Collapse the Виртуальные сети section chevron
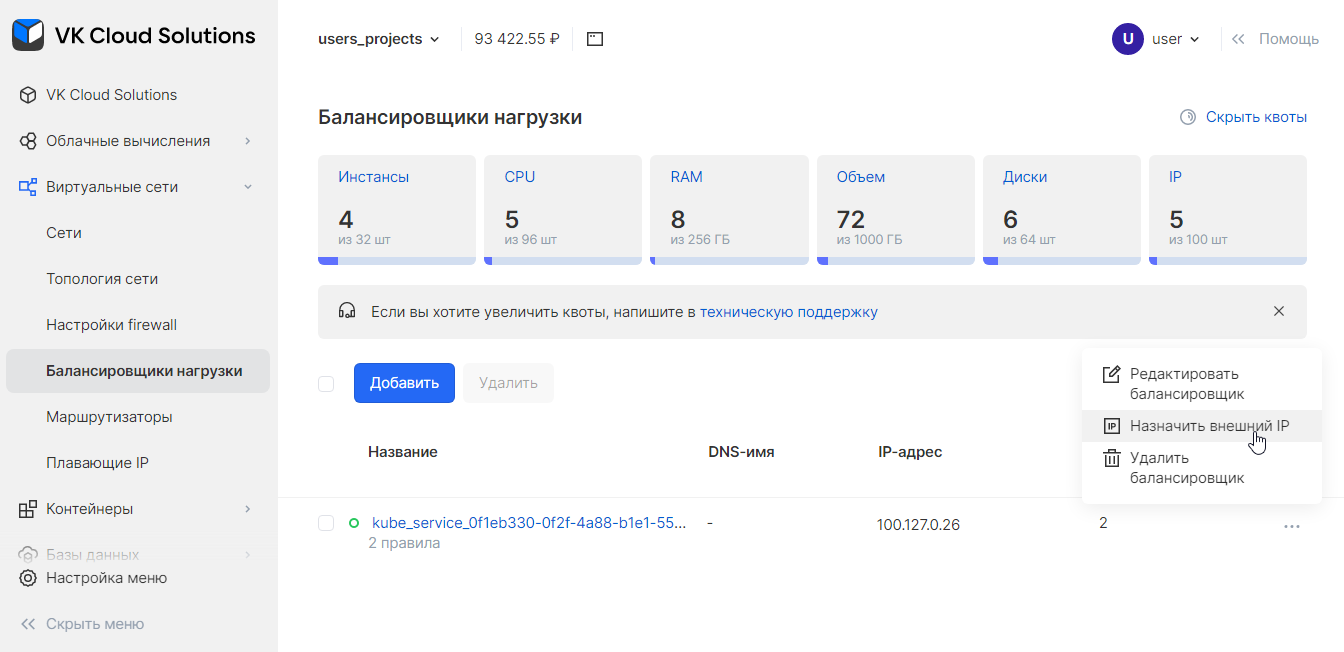 click(x=248, y=187)
